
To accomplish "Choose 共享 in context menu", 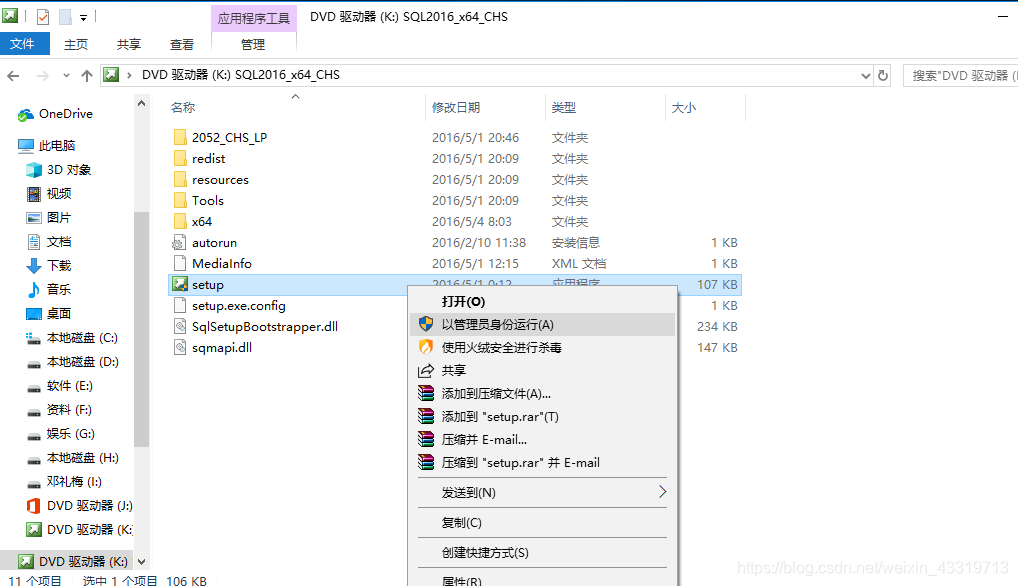I will [543, 371].
